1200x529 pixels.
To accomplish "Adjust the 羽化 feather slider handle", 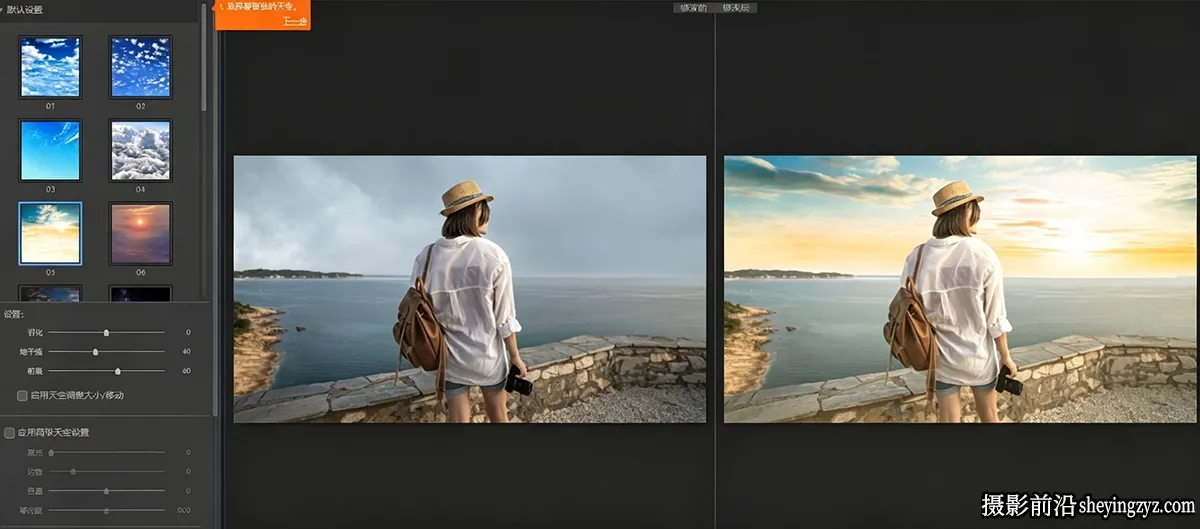I will pyautogui.click(x=107, y=332).
